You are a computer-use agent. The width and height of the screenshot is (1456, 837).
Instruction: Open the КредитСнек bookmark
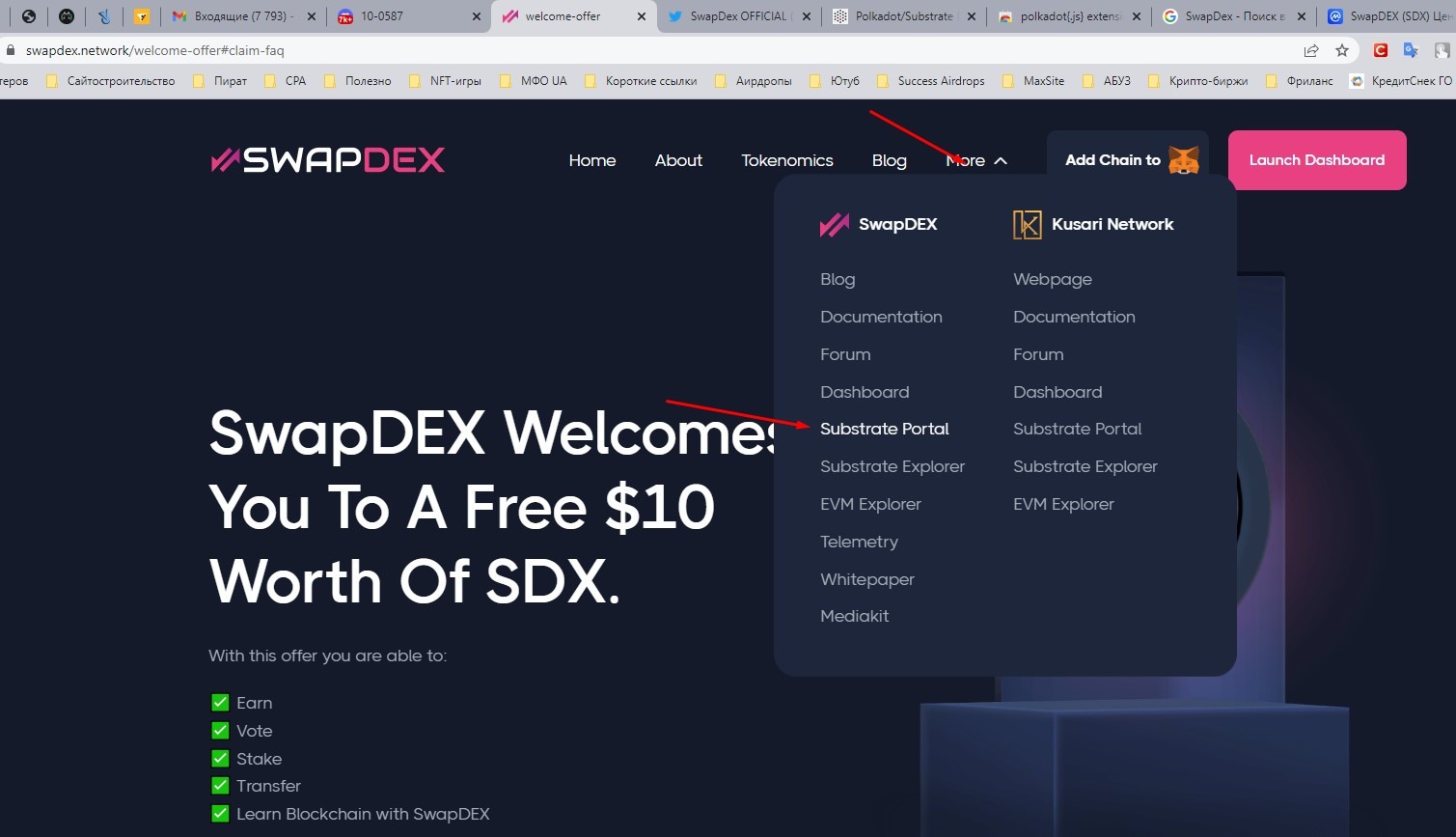(1402, 81)
